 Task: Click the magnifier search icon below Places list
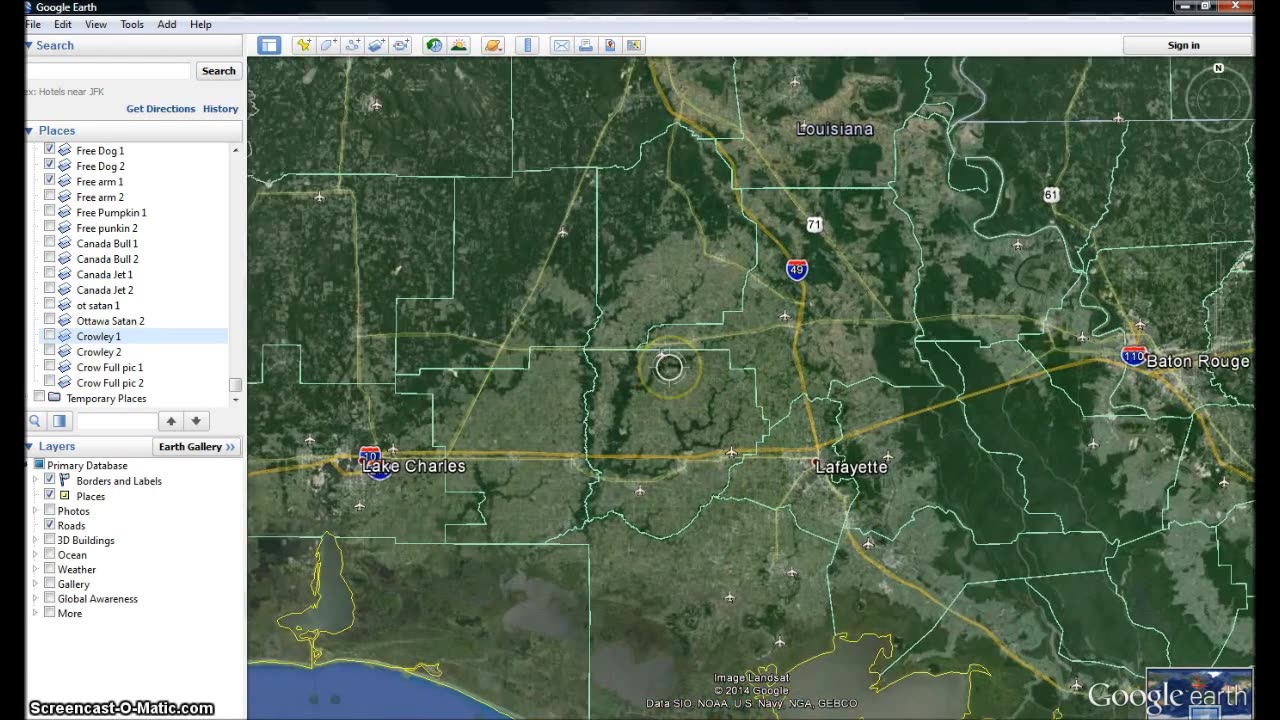click(35, 421)
